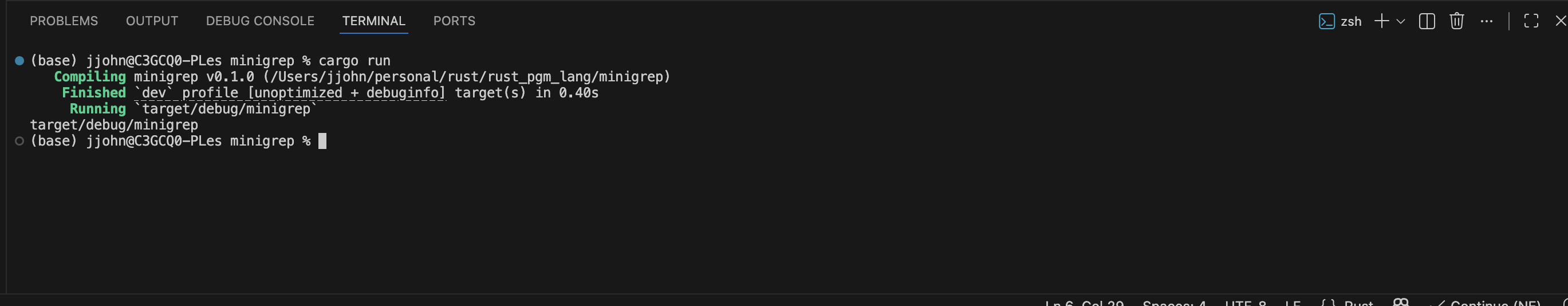Select the active TERMINAL tab
Image resolution: width=1568 pixels, height=306 pixels.
pyautogui.click(x=374, y=21)
